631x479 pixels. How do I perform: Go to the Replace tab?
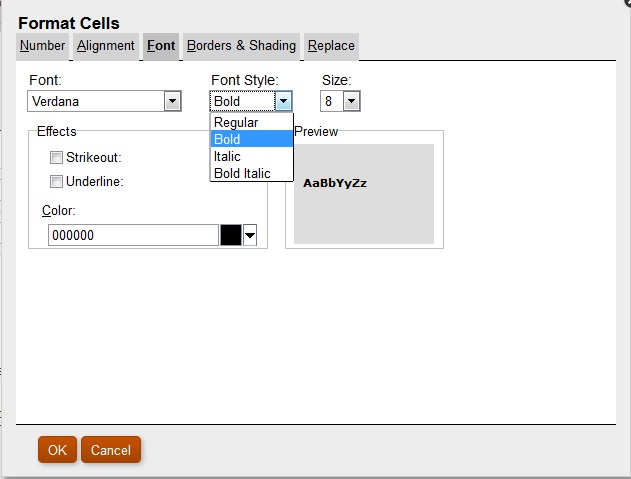tap(331, 46)
